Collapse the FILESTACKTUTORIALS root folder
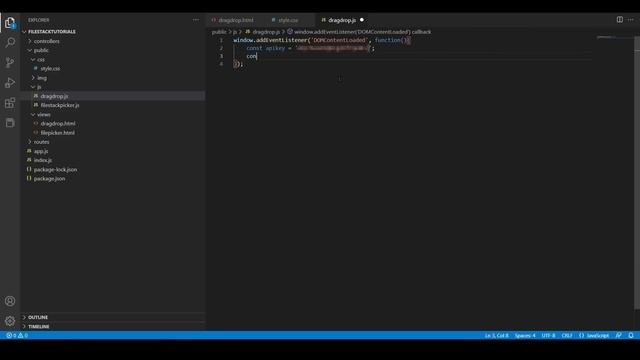640x360 pixels. tap(52, 31)
